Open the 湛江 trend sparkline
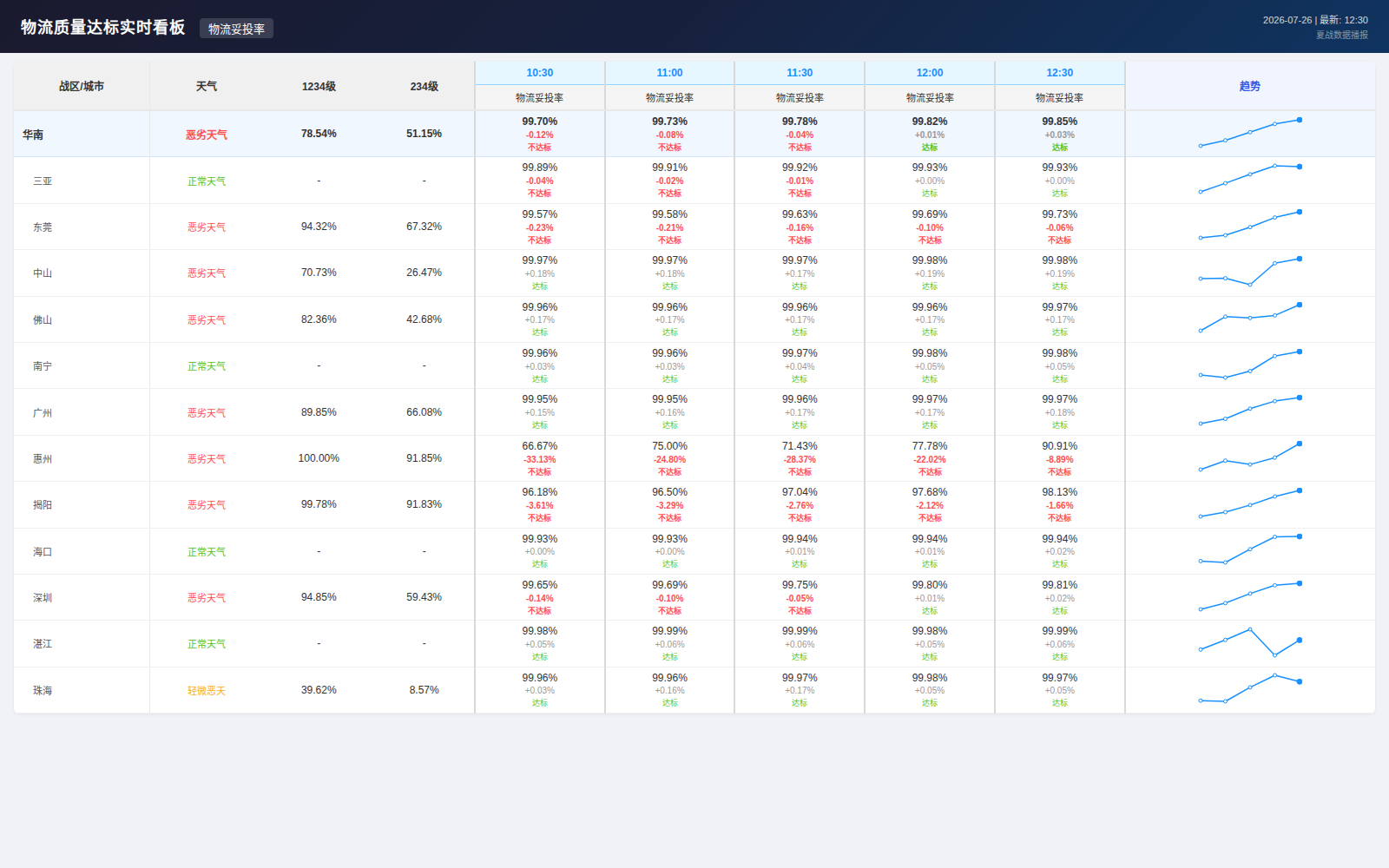 1250,642
